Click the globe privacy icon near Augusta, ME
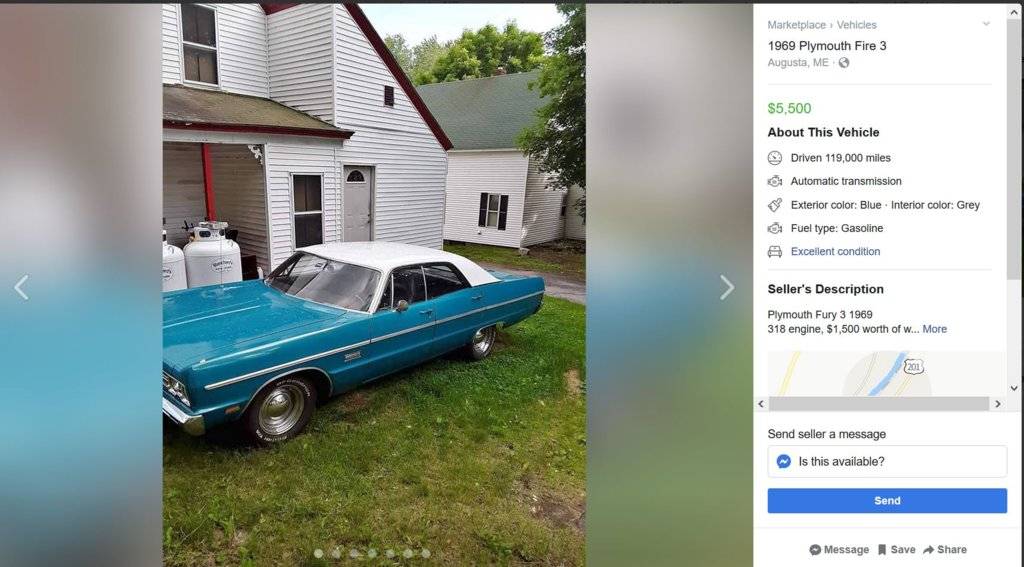This screenshot has height=567, width=1024. coord(844,63)
